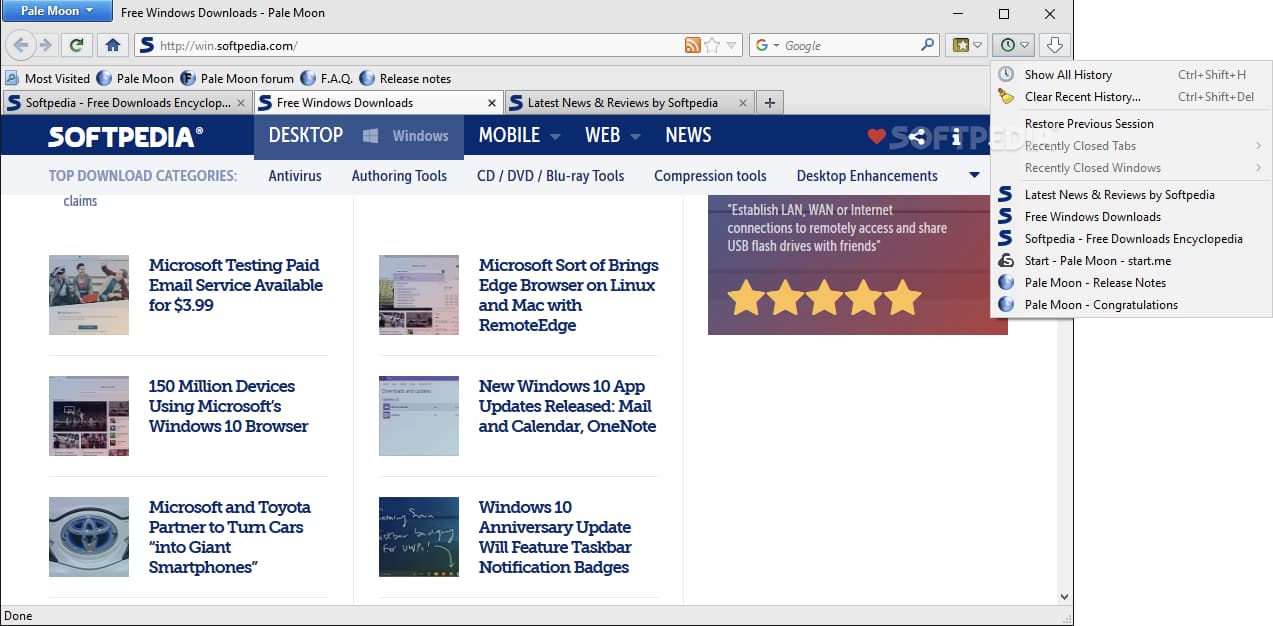Click the Reload page icon
The width and height of the screenshot is (1273, 626).
(x=76, y=45)
